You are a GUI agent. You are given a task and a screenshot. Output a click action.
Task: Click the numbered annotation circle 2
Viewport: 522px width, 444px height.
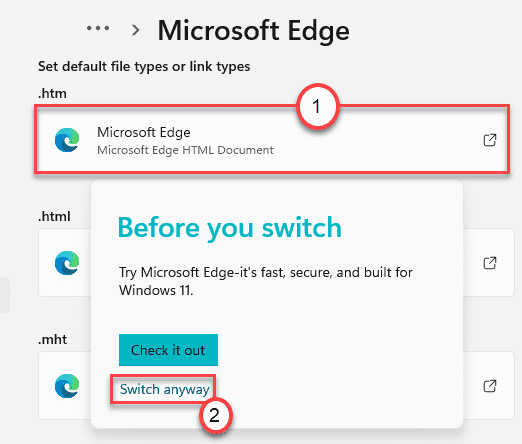tap(215, 415)
